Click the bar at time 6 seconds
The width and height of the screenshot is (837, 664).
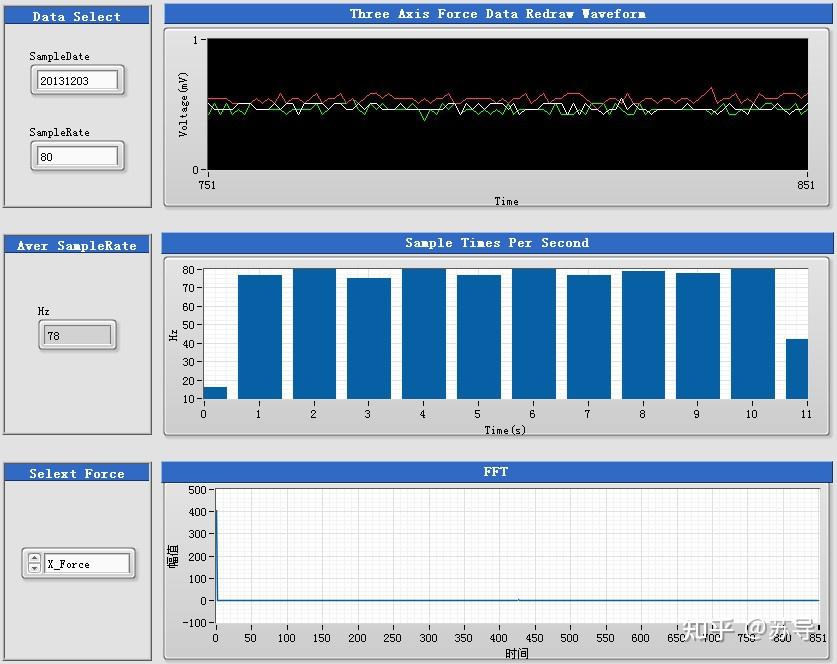(x=534, y=334)
